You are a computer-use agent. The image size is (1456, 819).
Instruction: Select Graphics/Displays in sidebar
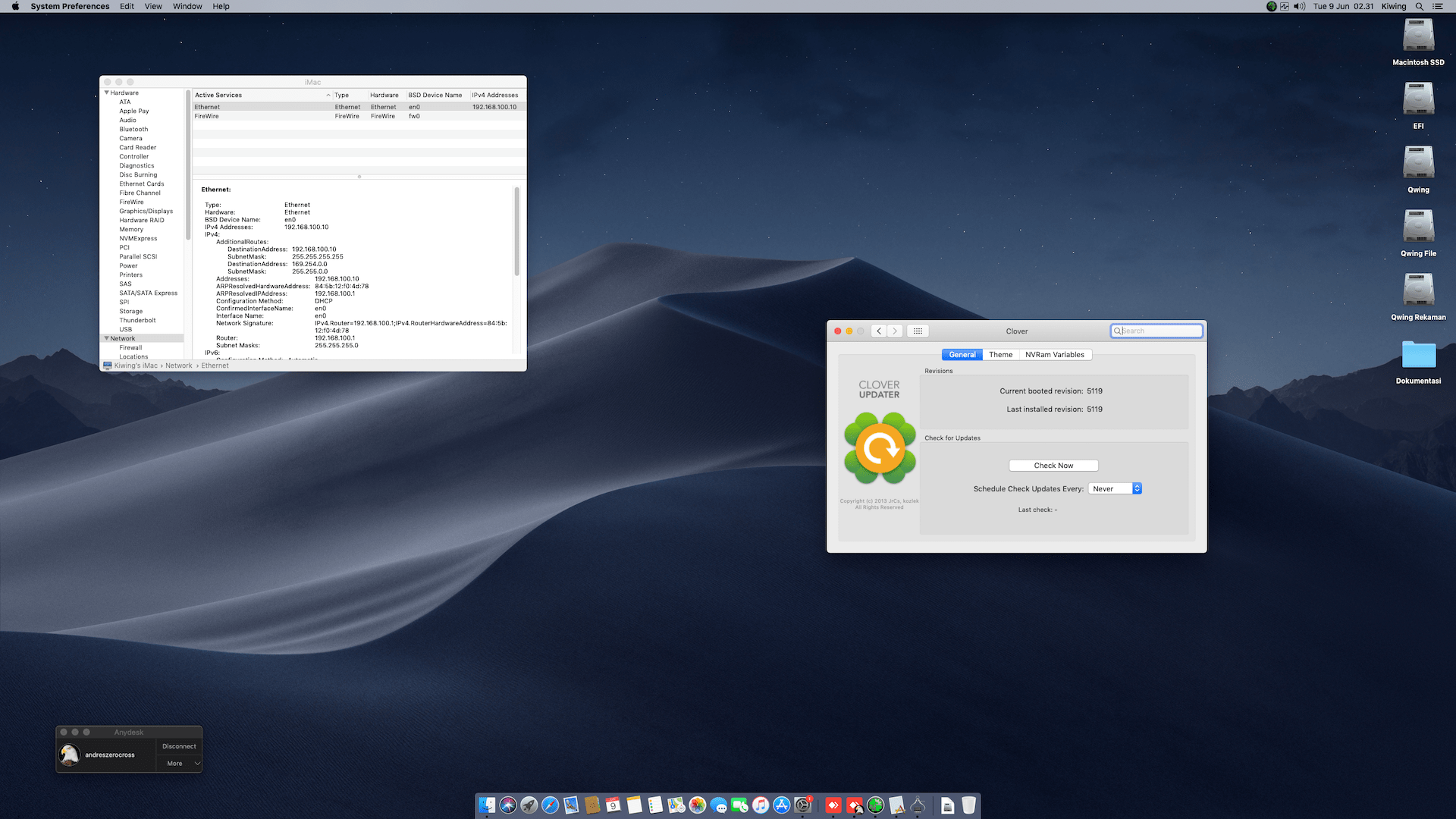[x=146, y=211]
